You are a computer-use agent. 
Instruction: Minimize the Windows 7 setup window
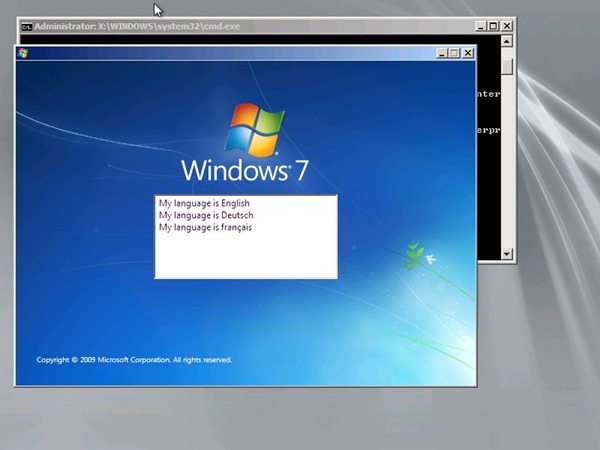pos(442,53)
